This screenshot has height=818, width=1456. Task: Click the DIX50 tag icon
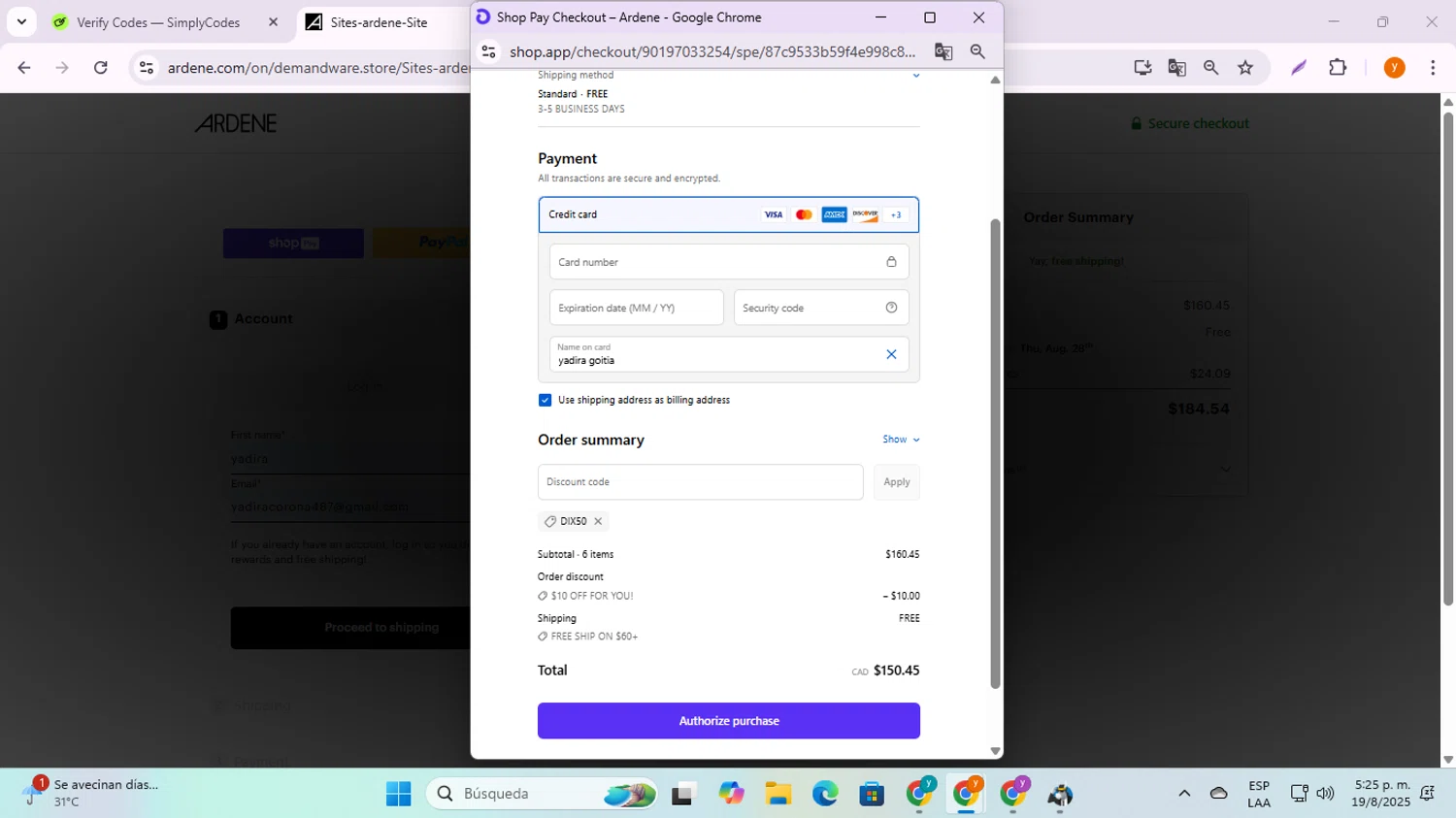[550, 521]
